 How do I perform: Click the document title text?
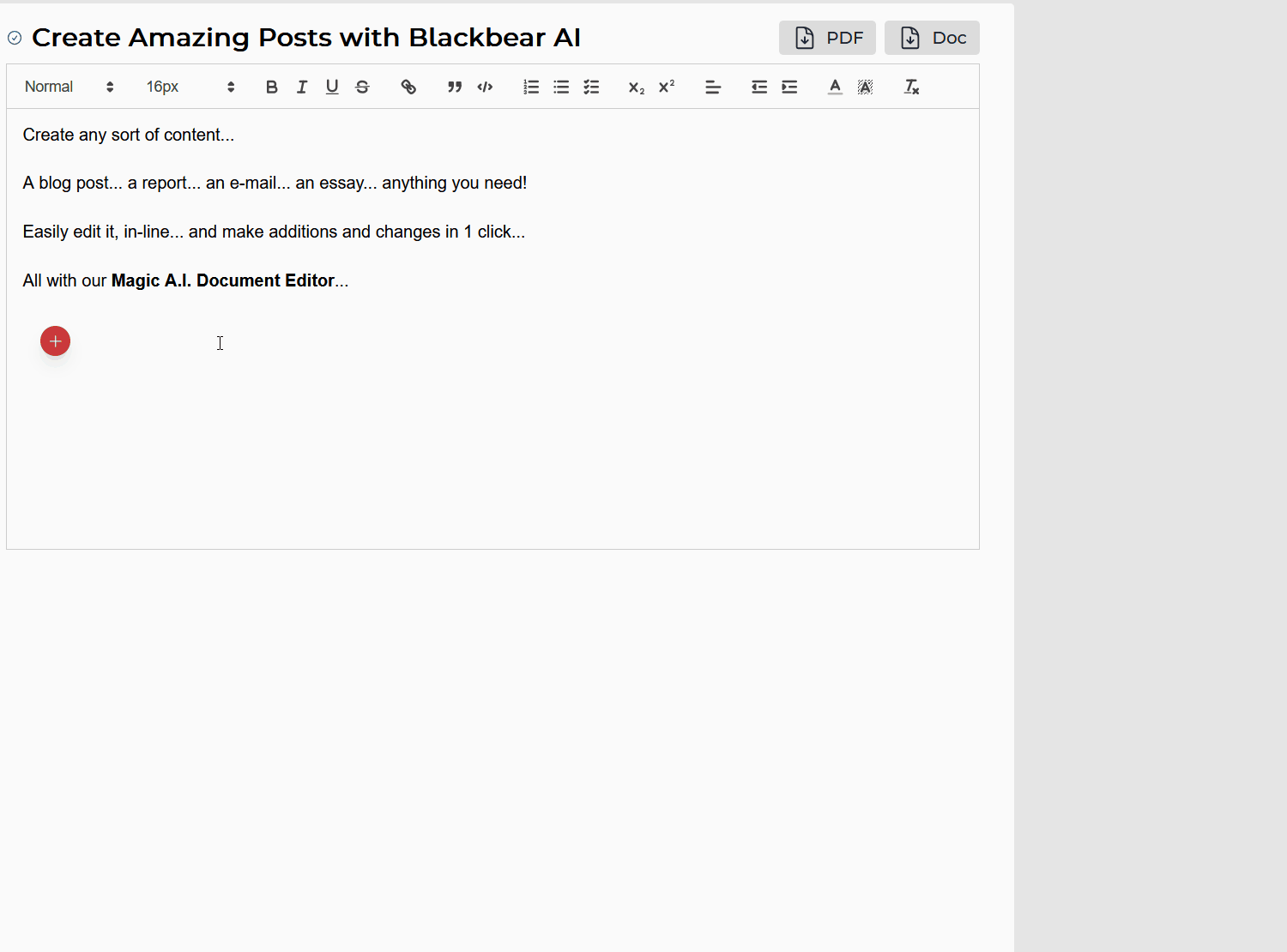point(306,38)
